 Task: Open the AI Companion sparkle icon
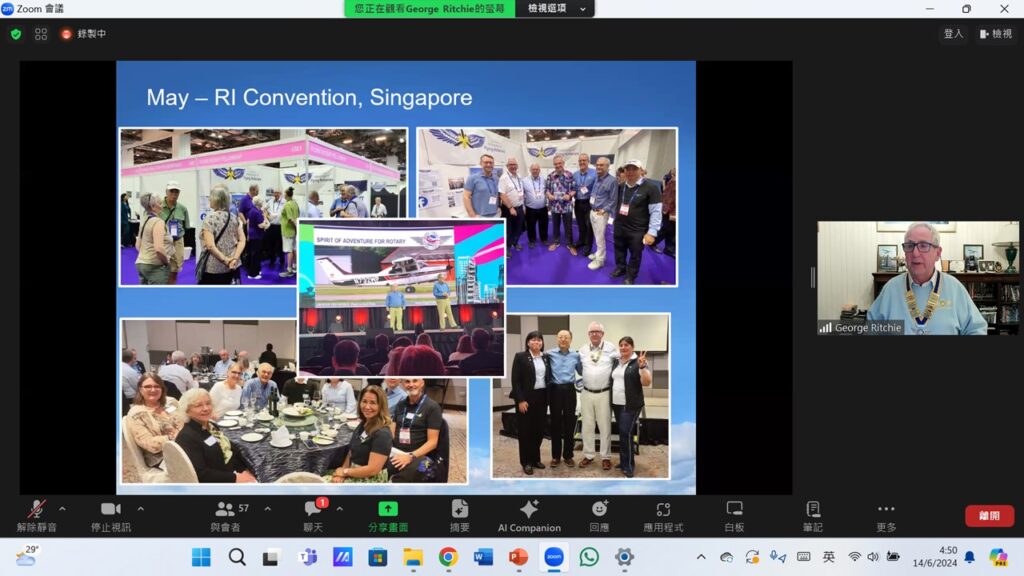(x=529, y=509)
